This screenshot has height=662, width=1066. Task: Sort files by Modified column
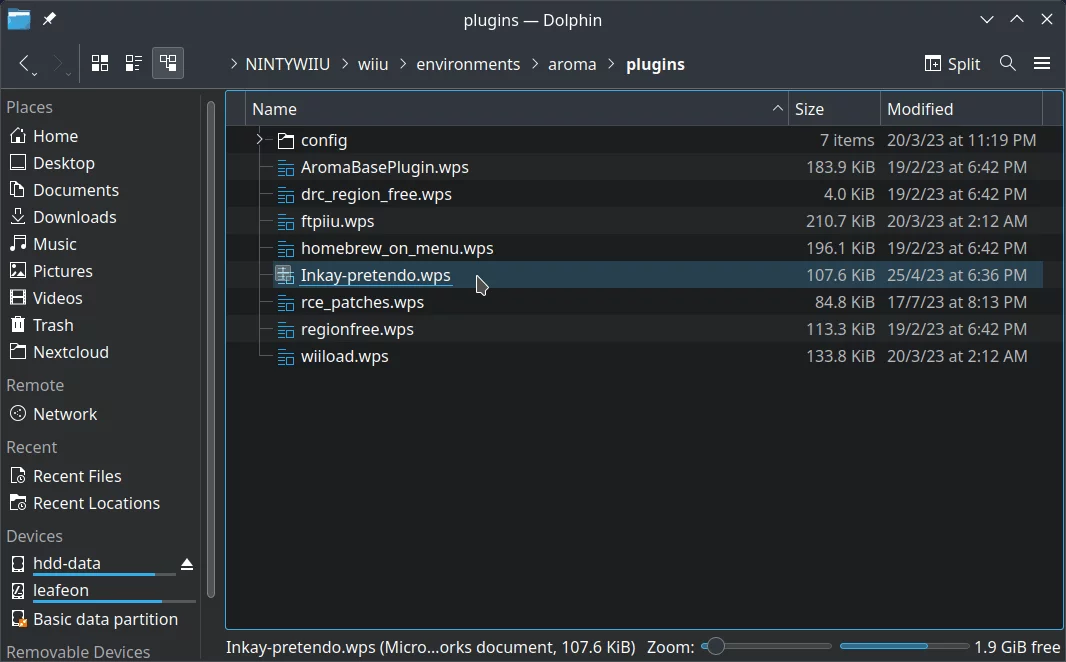click(960, 109)
